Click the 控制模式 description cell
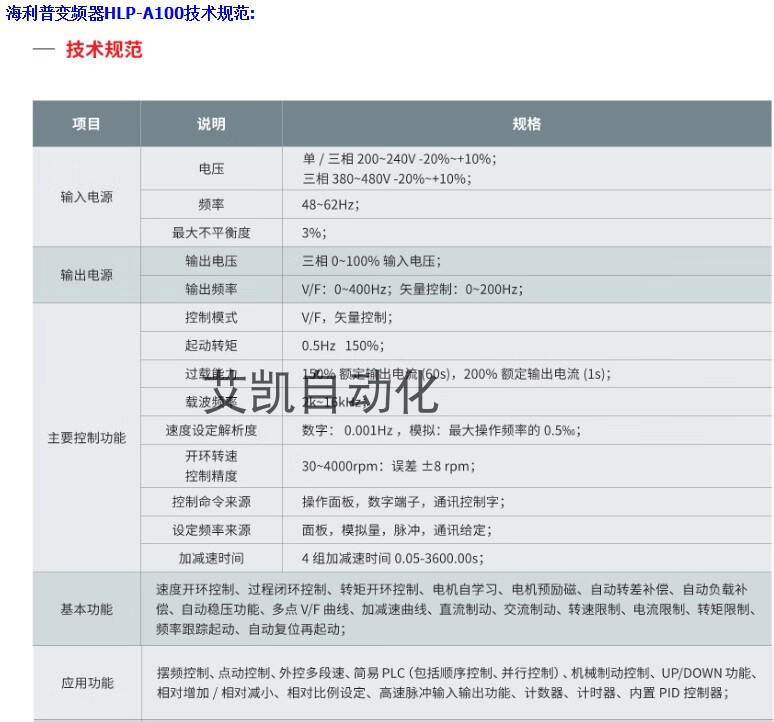Image resolution: width=774 pixels, height=722 pixels. pyautogui.click(x=211, y=317)
